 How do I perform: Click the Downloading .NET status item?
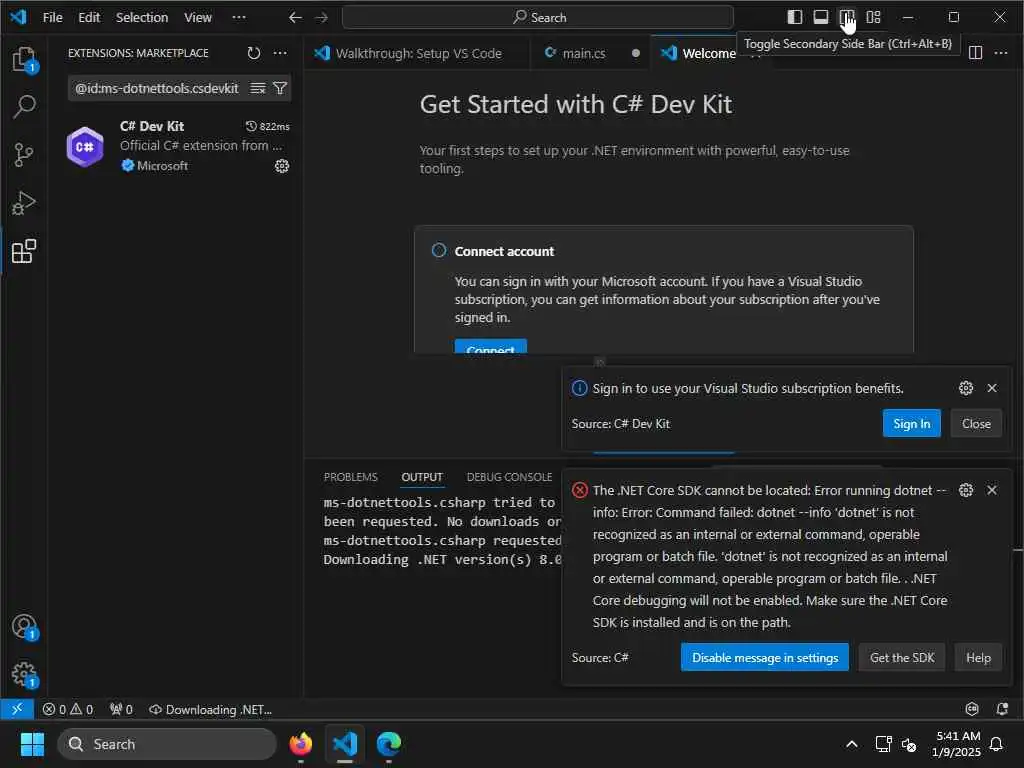[x=210, y=709]
